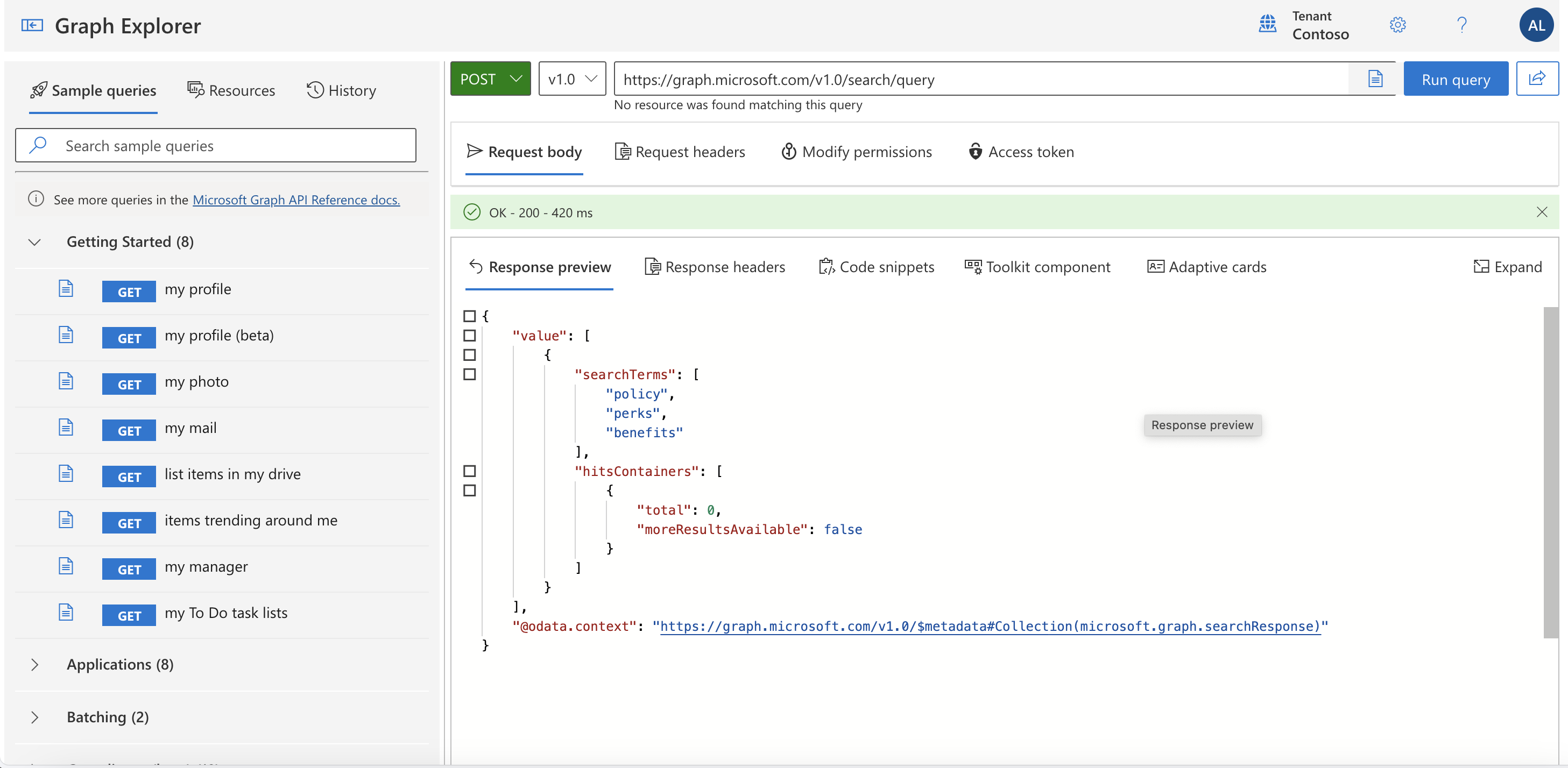
Task: Click the search sample queries input field
Action: click(x=215, y=144)
